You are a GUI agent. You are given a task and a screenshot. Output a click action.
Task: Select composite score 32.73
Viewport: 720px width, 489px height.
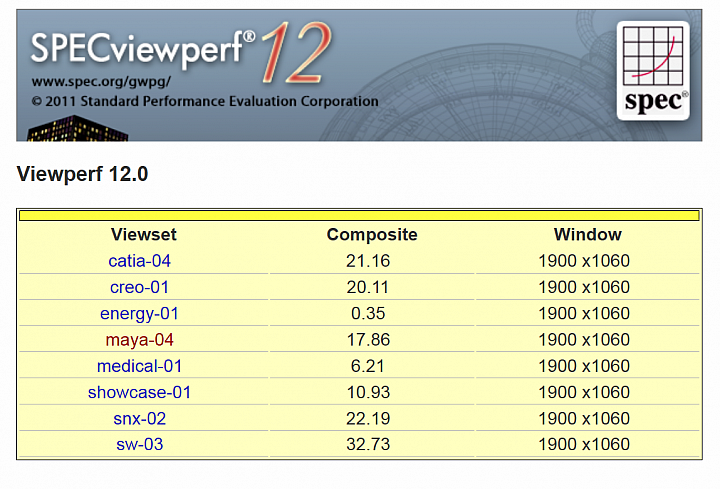tap(368, 444)
